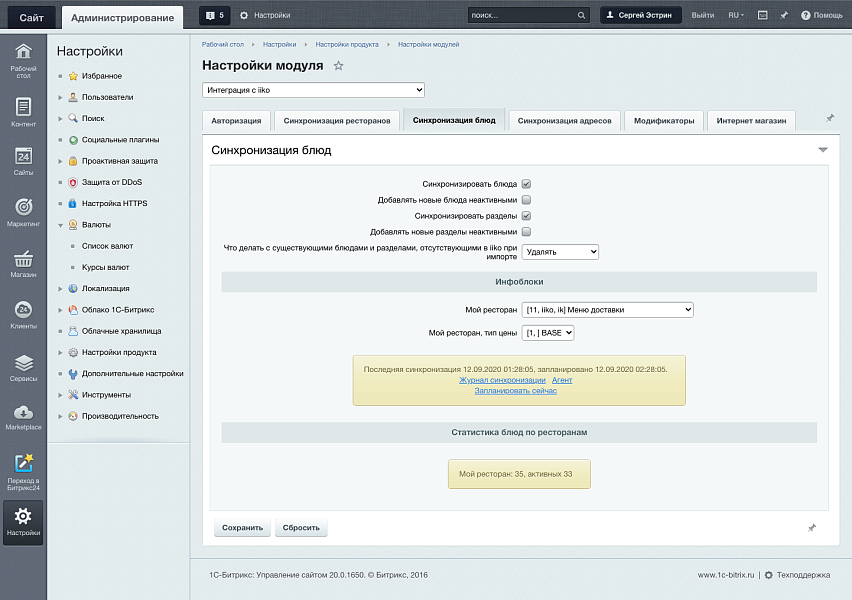This screenshot has height=600, width=852.
Task: Toggle Синхронизировать разделы checkbox
Action: tap(526, 216)
